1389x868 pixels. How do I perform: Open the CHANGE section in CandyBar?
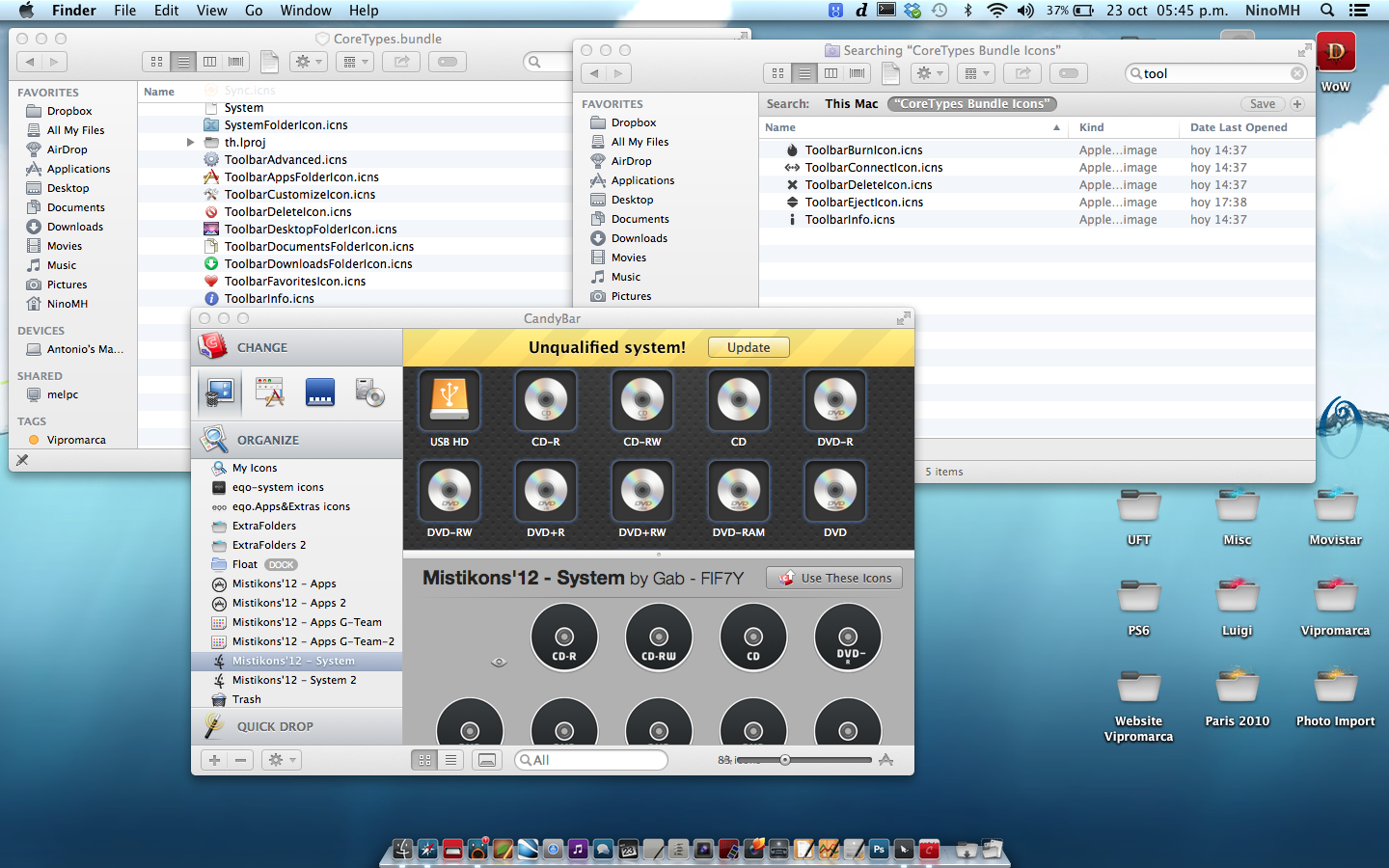(x=297, y=347)
